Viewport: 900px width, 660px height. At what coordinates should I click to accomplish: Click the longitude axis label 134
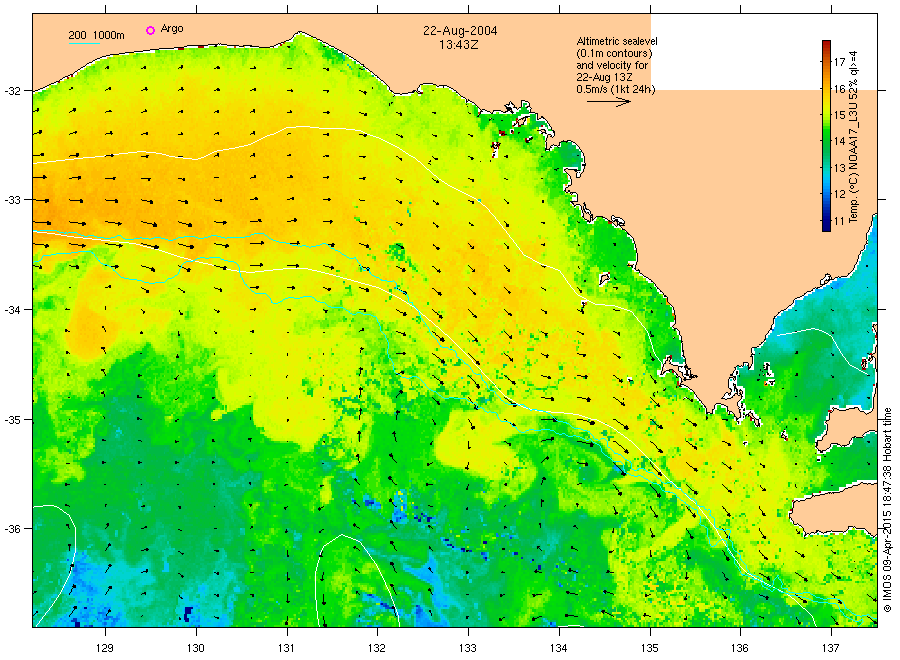click(558, 648)
